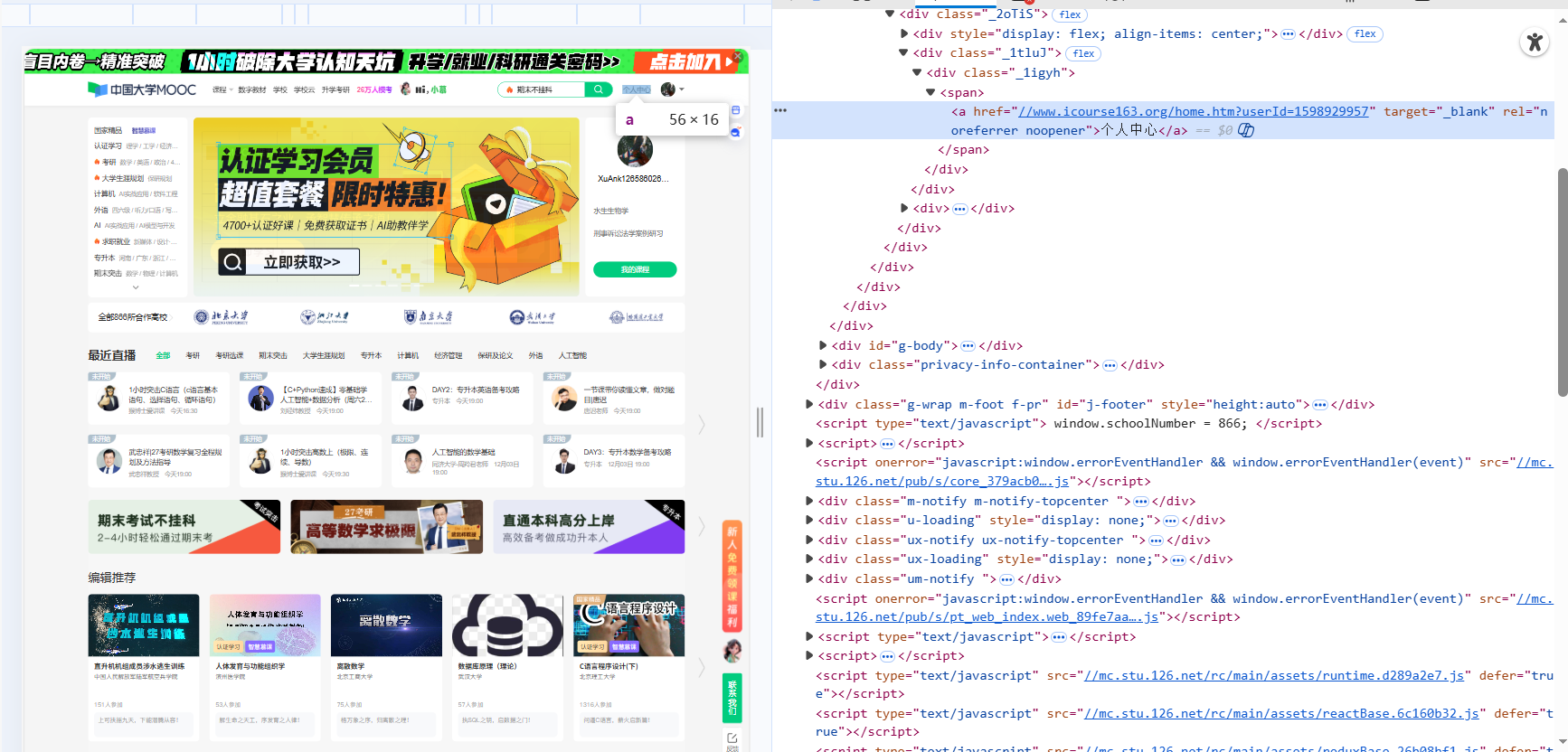Select 计算机 tab in 最近直播
The height and width of the screenshot is (752, 1568).
tap(408, 355)
